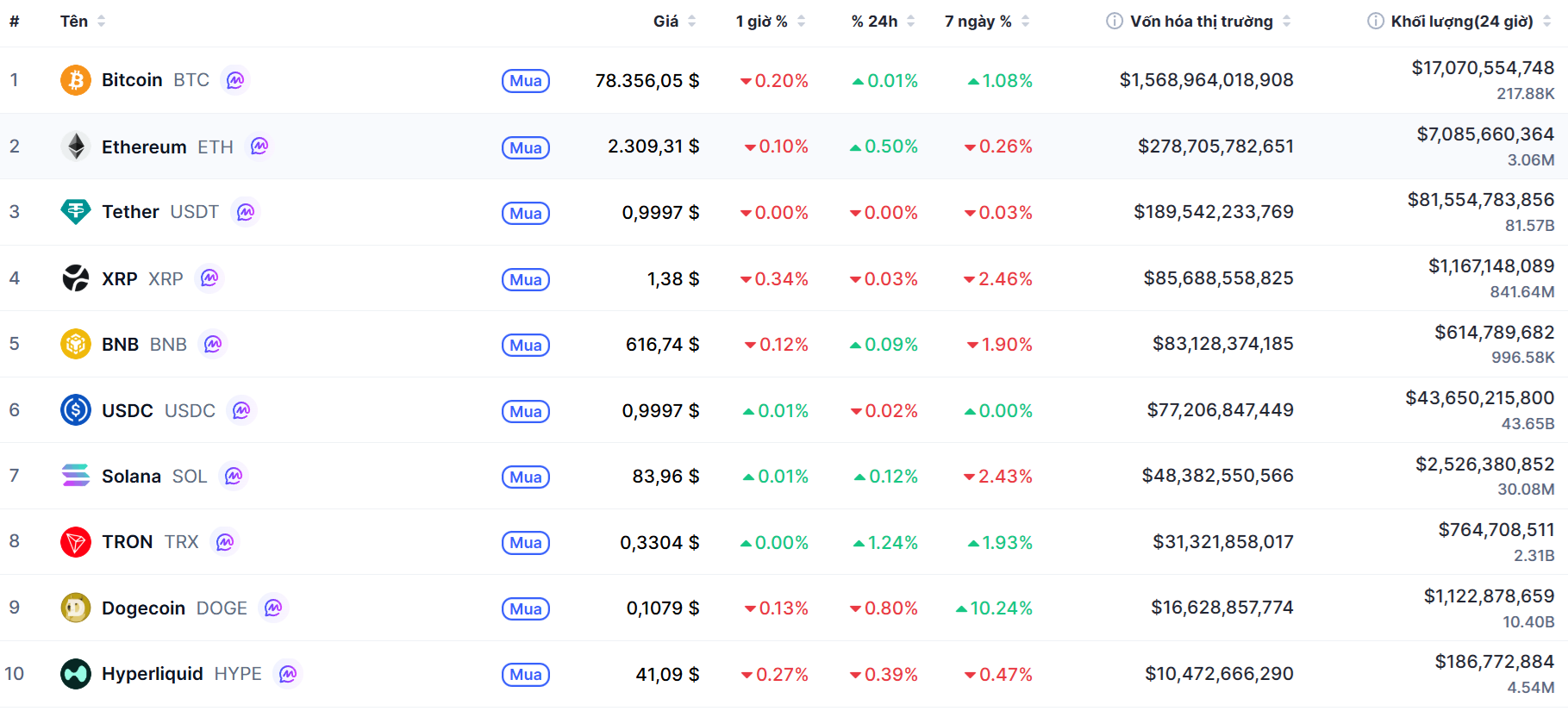Click volume $81,554,783,856 for Tether
The image size is (1568, 711).
coord(1481,200)
